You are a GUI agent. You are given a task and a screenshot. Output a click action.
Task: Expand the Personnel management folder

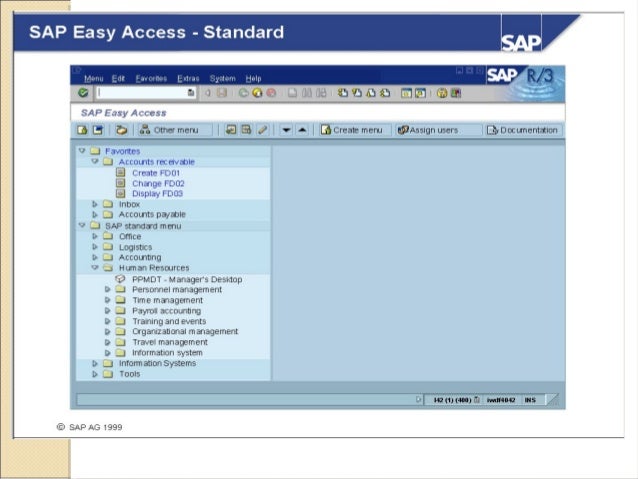pyautogui.click(x=107, y=289)
